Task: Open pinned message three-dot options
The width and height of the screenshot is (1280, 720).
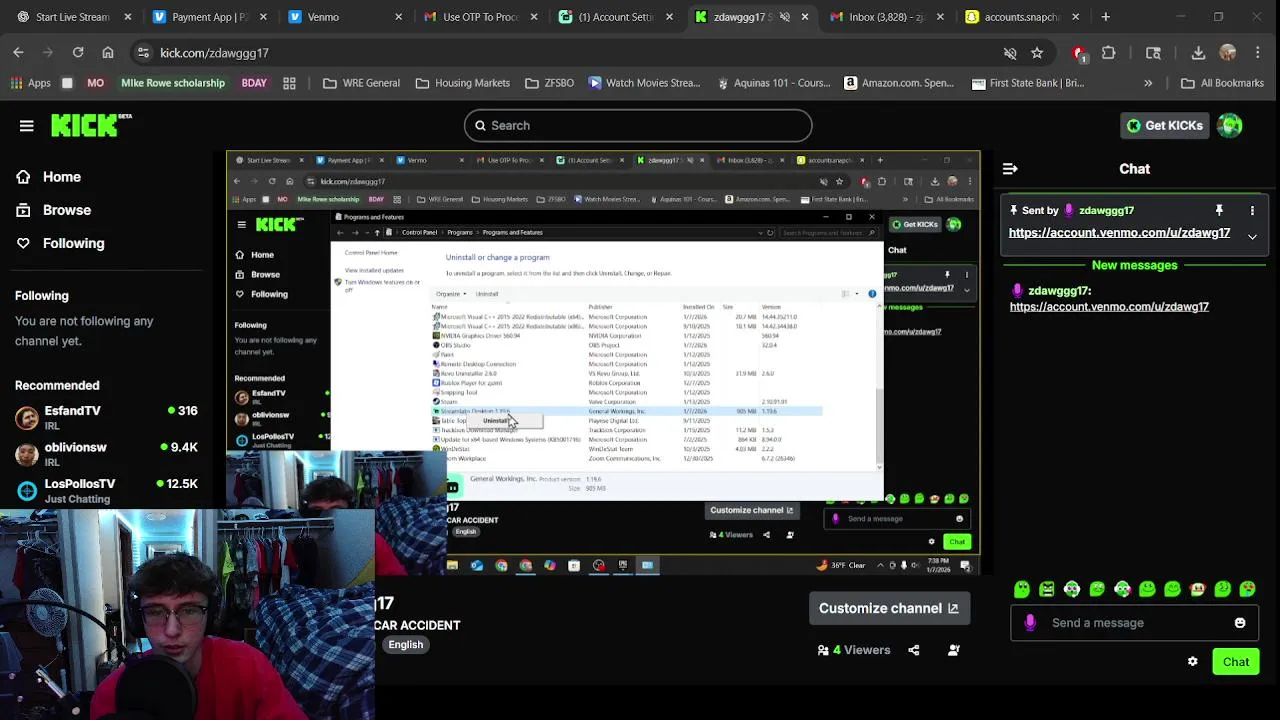Action: [x=1252, y=210]
